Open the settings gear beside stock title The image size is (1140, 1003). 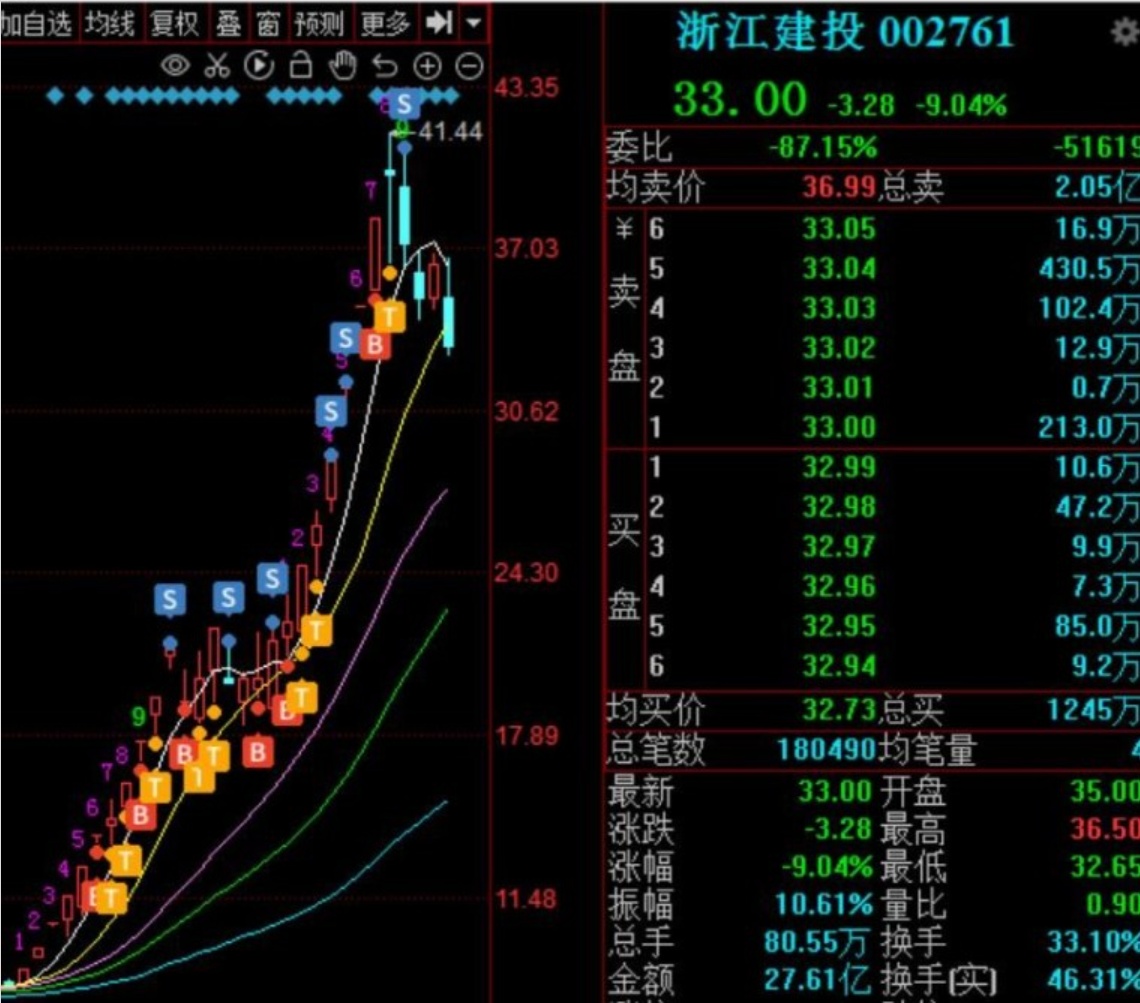point(1126,33)
